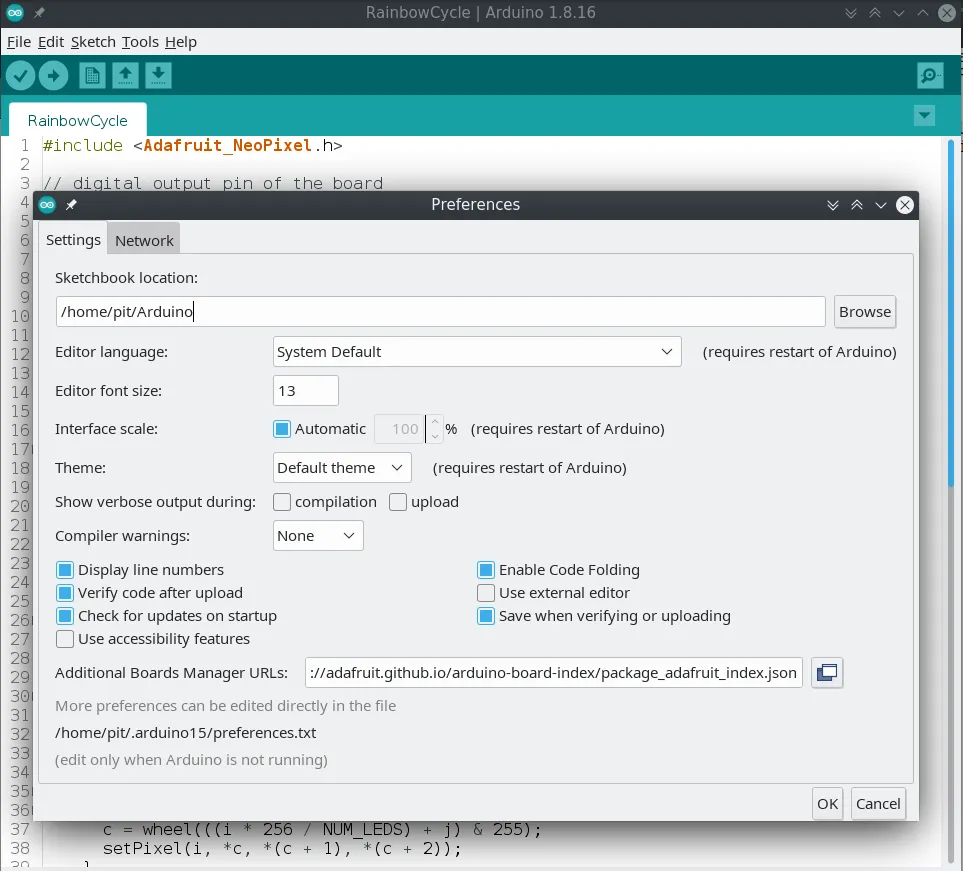
Task: Confirm preferences with the OK button
Action: pyautogui.click(x=827, y=803)
